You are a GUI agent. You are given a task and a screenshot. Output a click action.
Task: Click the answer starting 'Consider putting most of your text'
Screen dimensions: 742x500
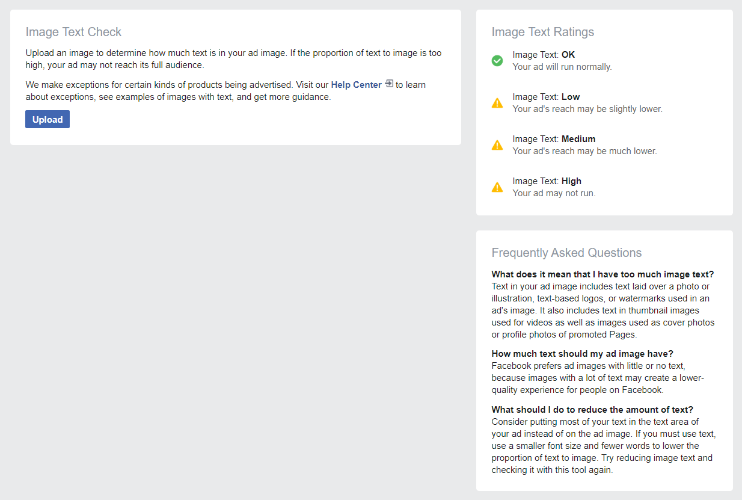click(x=603, y=446)
